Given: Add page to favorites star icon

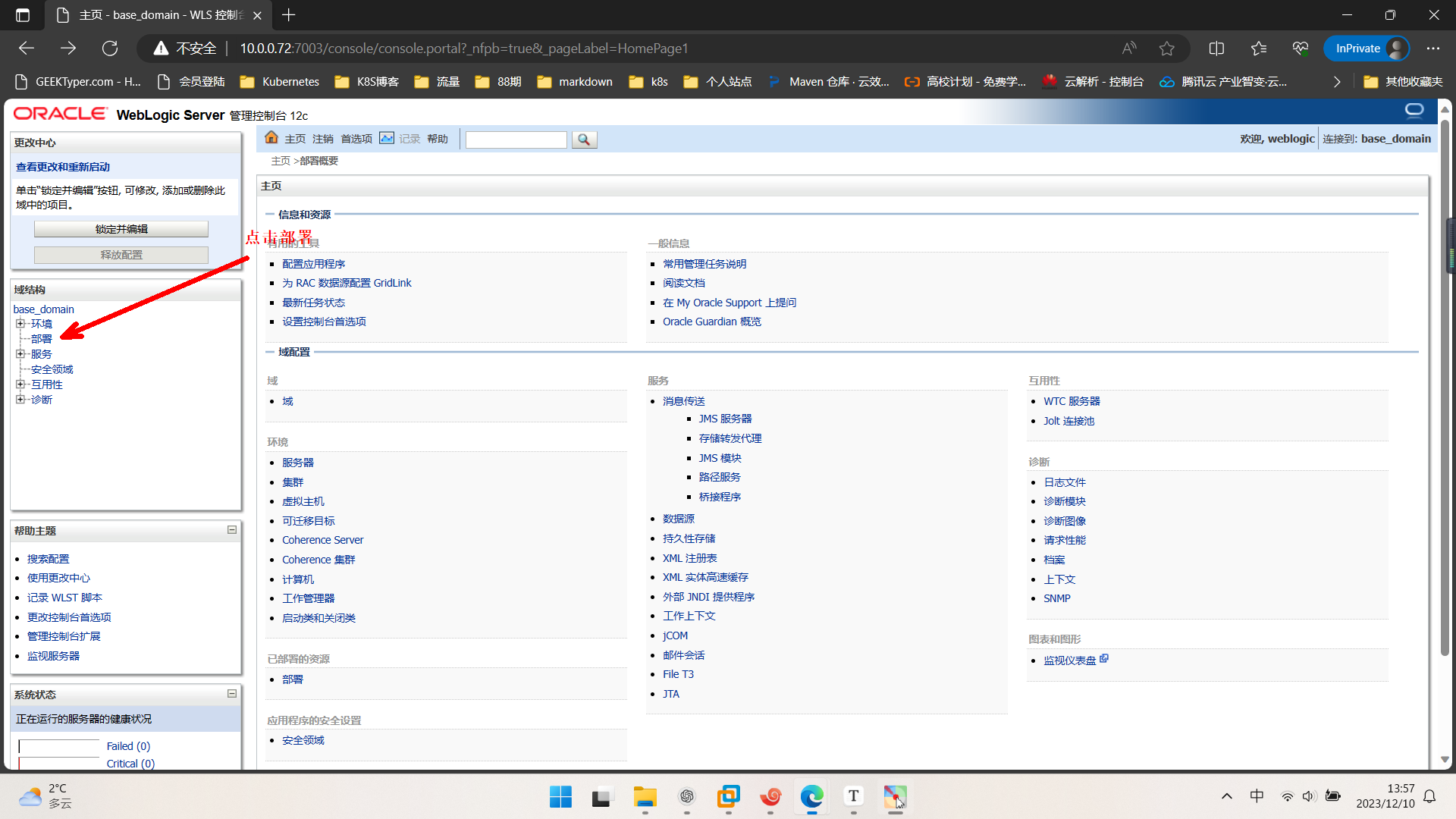Looking at the screenshot, I should [x=1166, y=49].
